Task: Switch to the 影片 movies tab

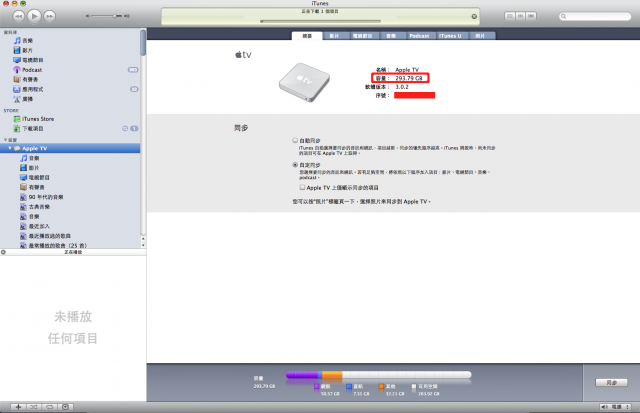Action: 334,36
